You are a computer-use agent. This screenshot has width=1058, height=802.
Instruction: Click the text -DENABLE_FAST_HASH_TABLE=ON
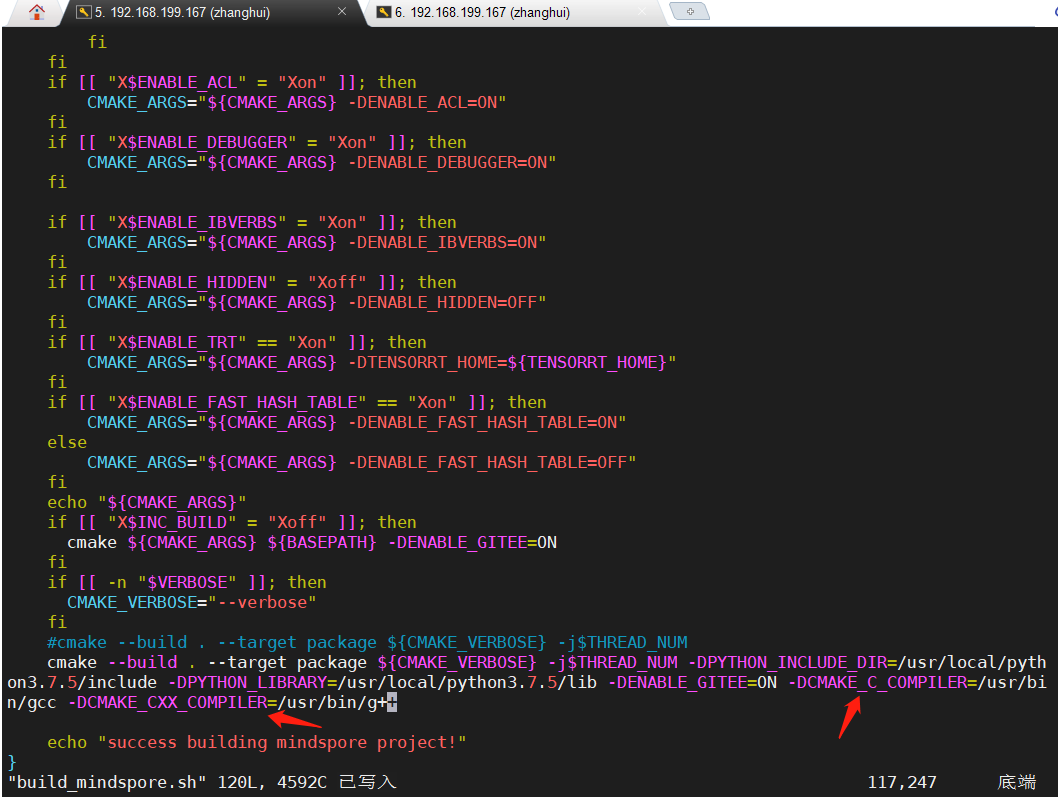click(482, 422)
